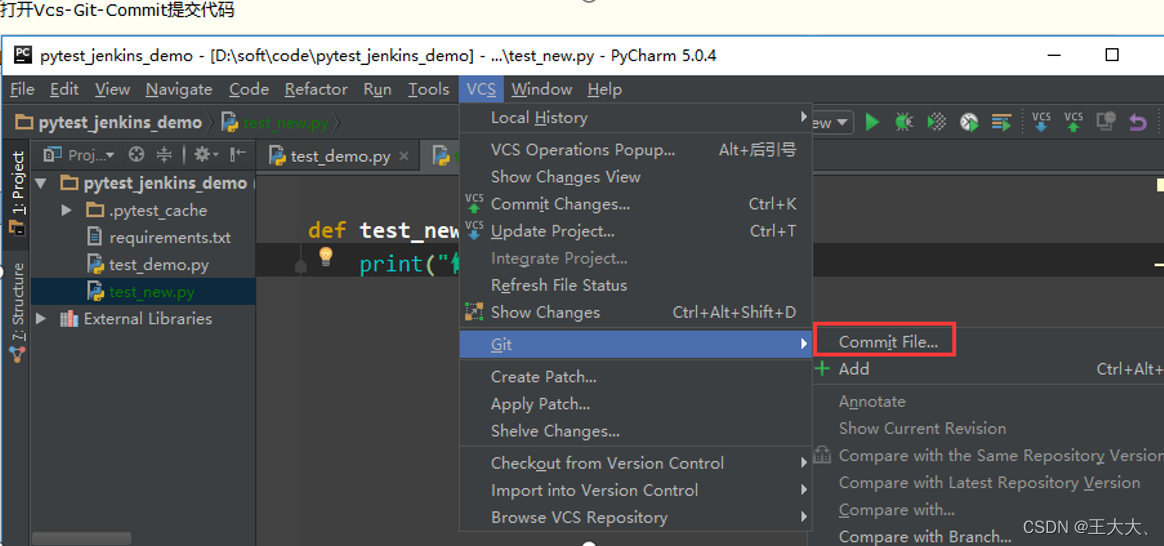Click the scroll from source crosshair icon
1164x546 pixels.
coord(136,154)
